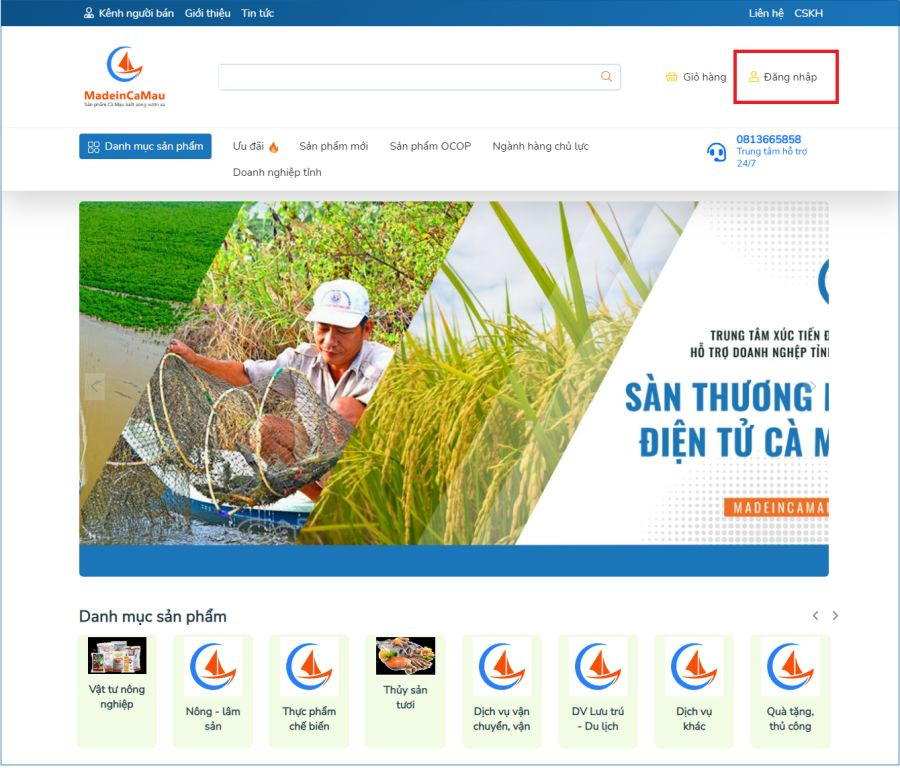Open Nông - lâm sản category icon
900x768 pixels.
coord(213,667)
